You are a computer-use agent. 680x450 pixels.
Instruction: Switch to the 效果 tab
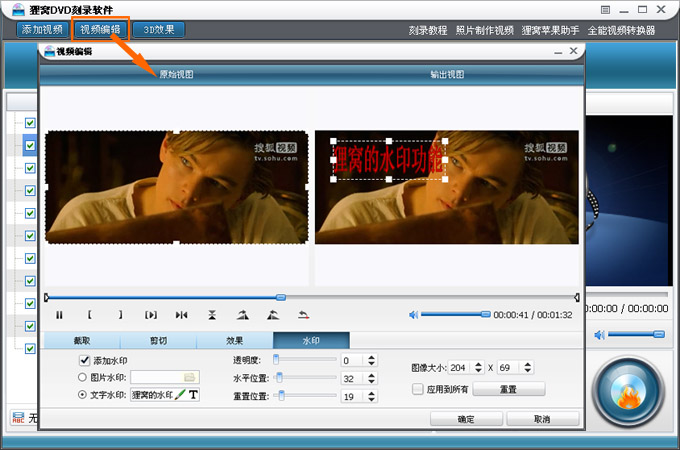pos(235,341)
